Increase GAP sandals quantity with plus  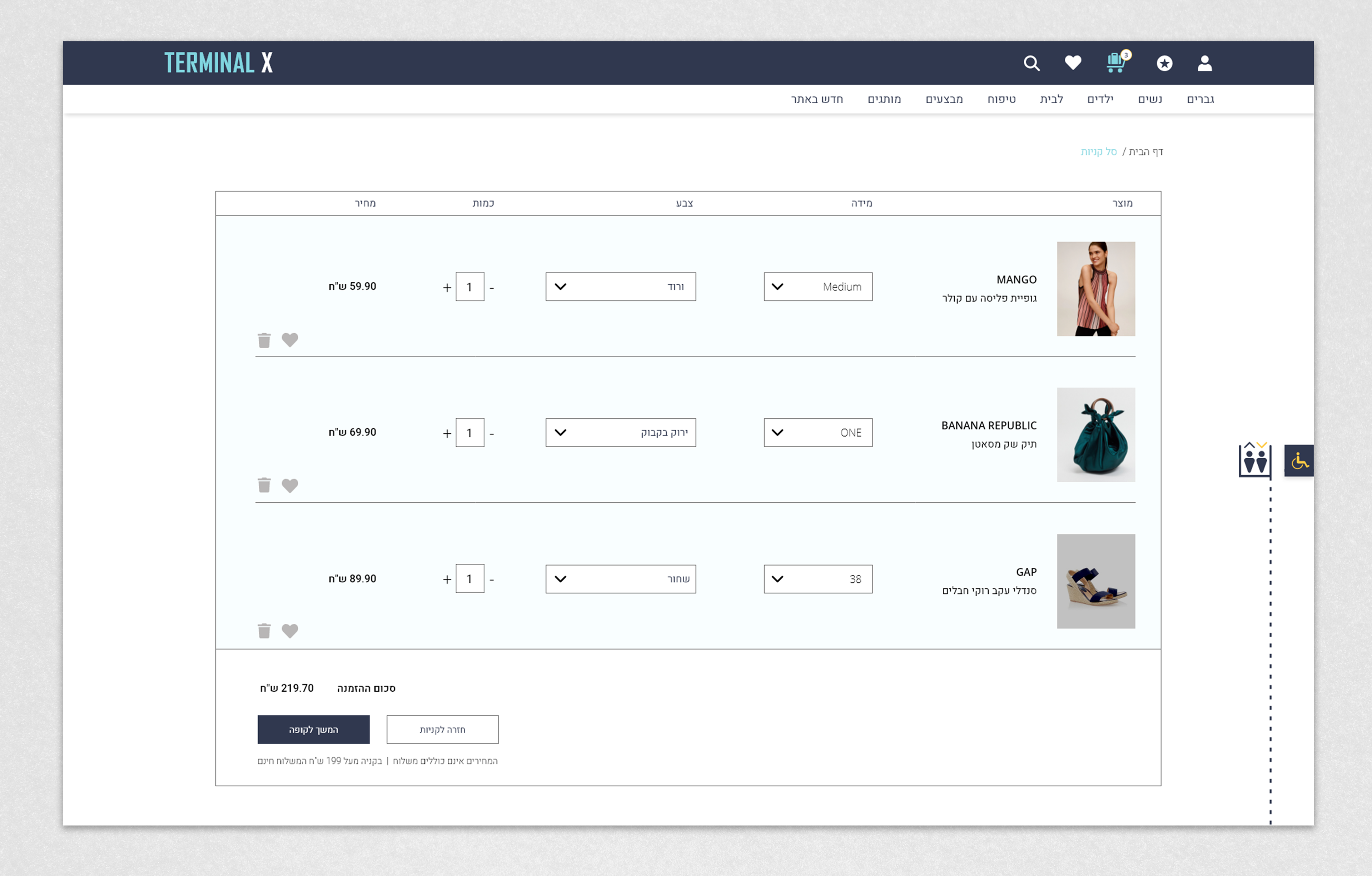coord(447,579)
